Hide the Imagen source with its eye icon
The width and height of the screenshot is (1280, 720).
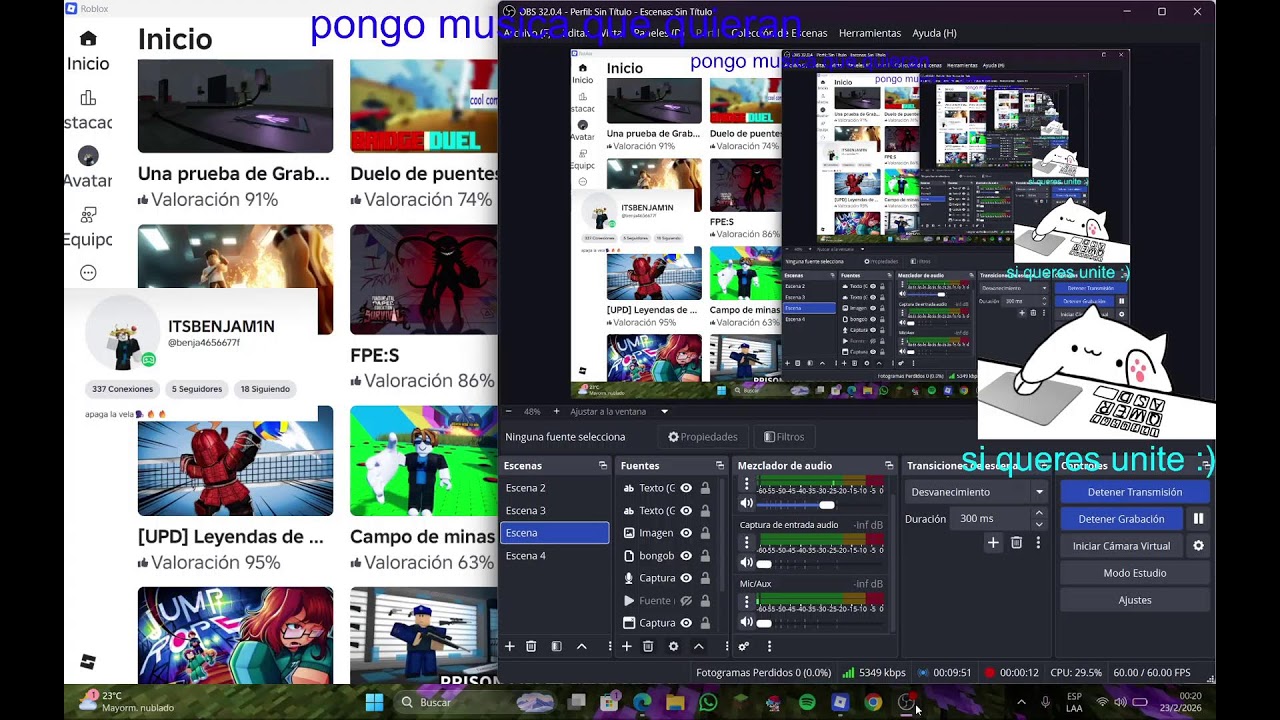pyautogui.click(x=686, y=533)
